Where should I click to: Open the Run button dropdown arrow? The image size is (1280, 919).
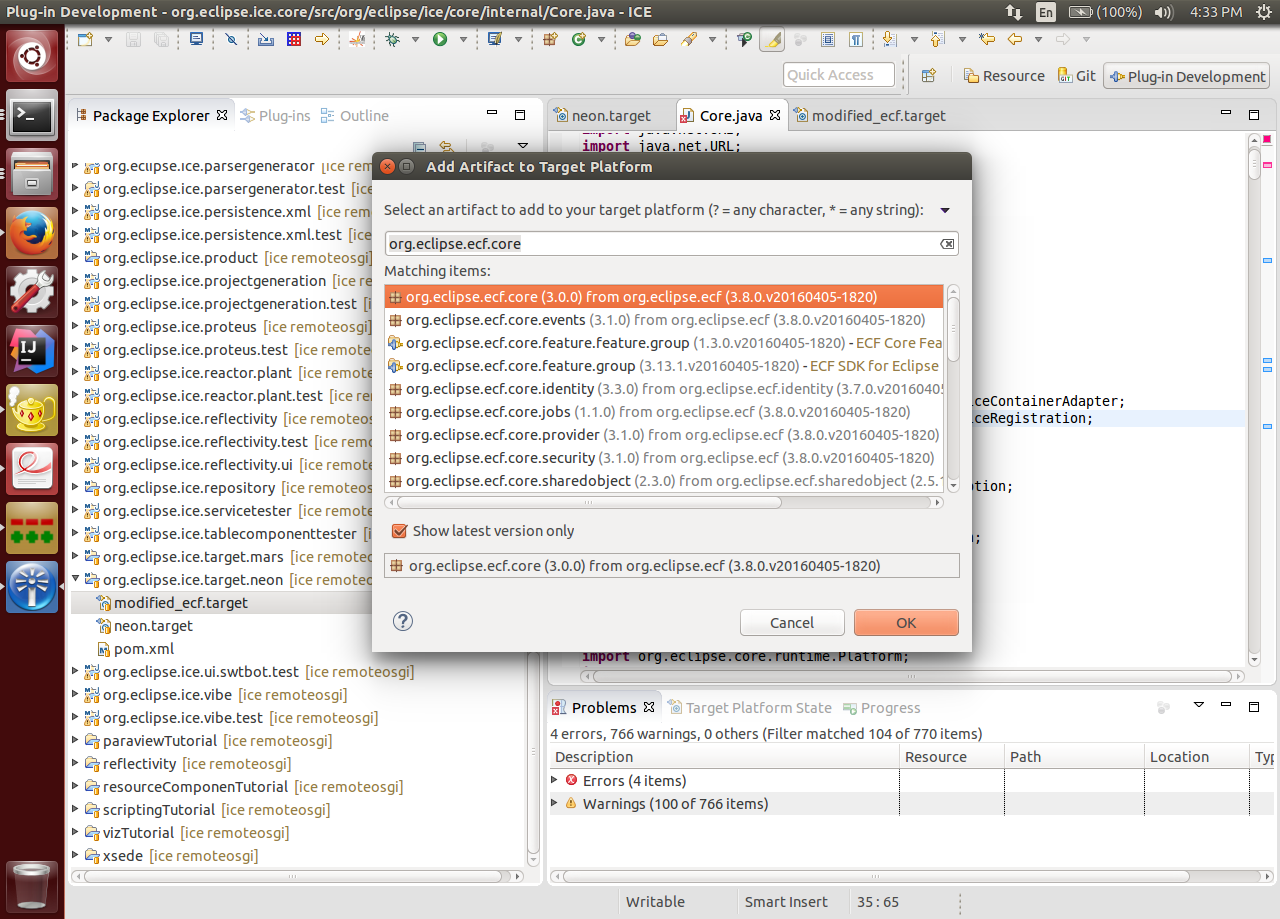461,40
